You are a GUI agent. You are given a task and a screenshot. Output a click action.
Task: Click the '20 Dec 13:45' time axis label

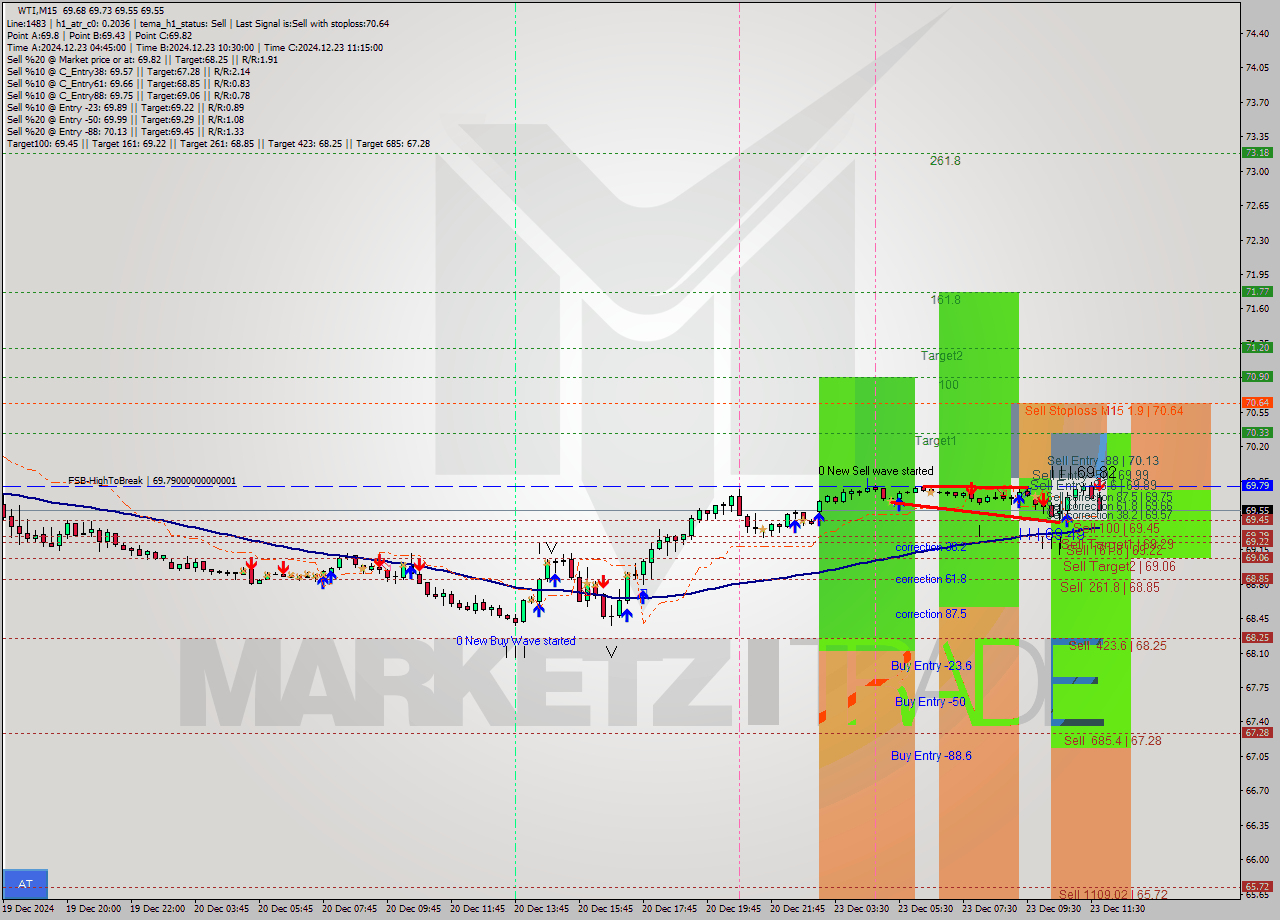tap(541, 909)
